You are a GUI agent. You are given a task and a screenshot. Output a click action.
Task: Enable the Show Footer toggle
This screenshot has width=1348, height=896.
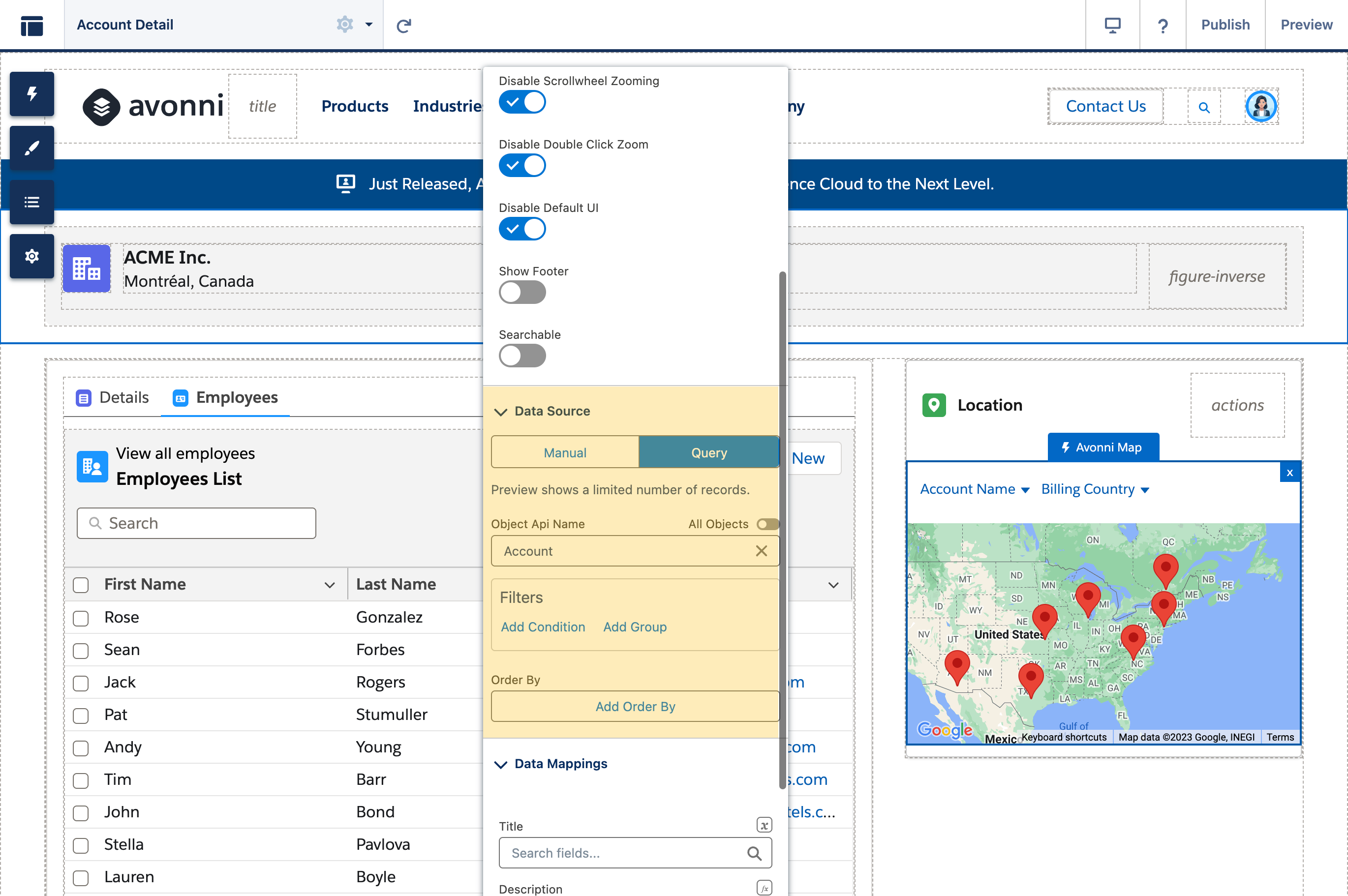point(522,293)
